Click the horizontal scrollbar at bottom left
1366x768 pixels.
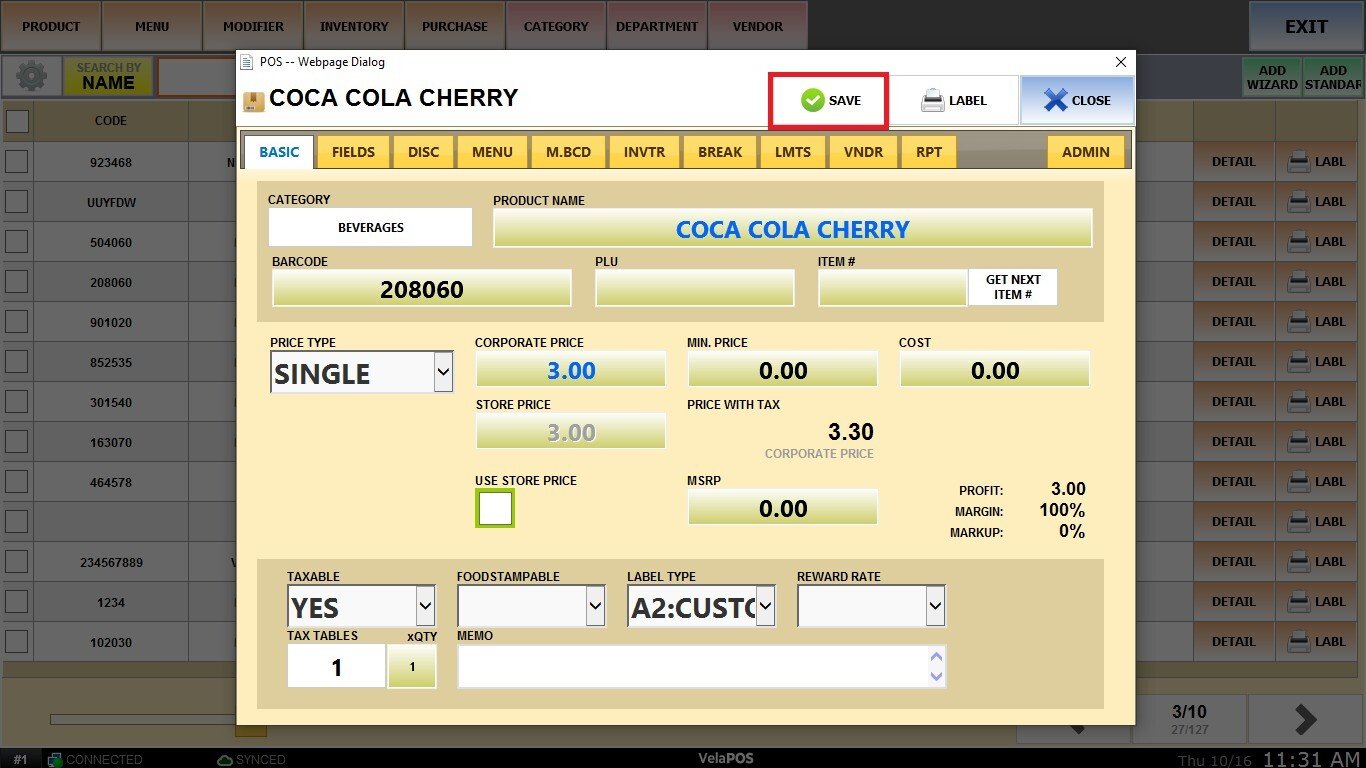pos(140,719)
